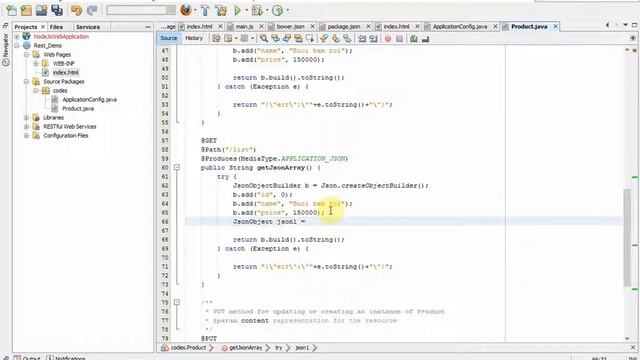Collapse the Web Pages folder
This screenshot has height=360, width=640.
point(27,54)
